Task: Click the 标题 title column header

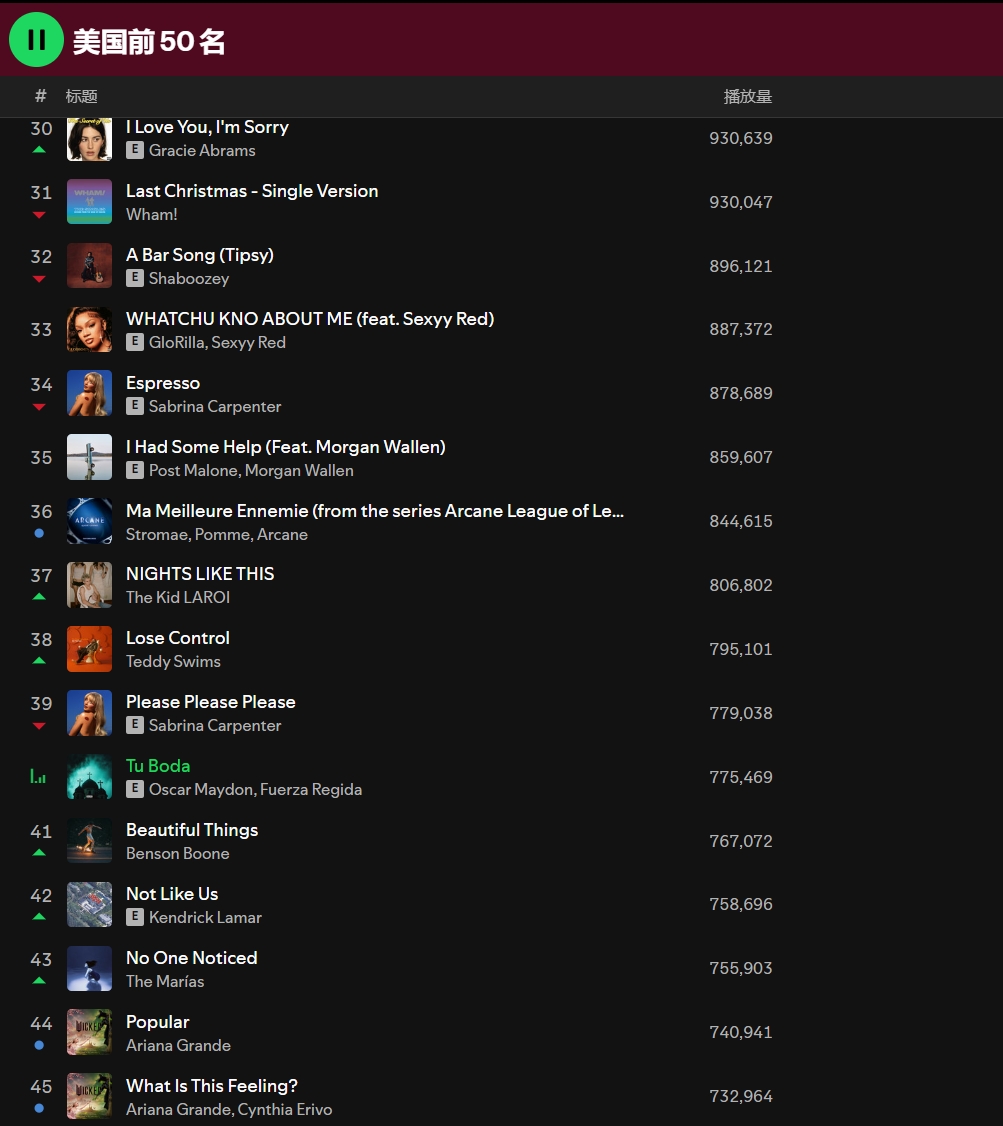Action: 81,96
